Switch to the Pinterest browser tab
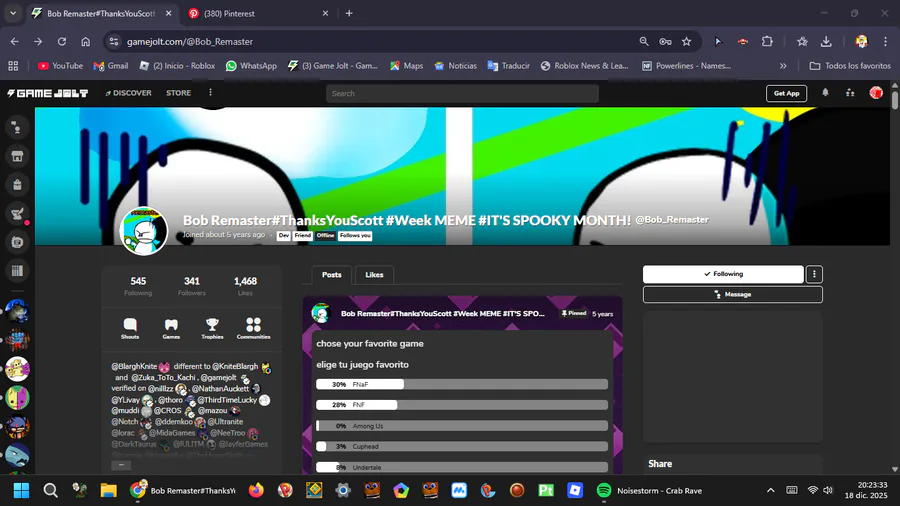The image size is (900, 506). tap(258, 13)
